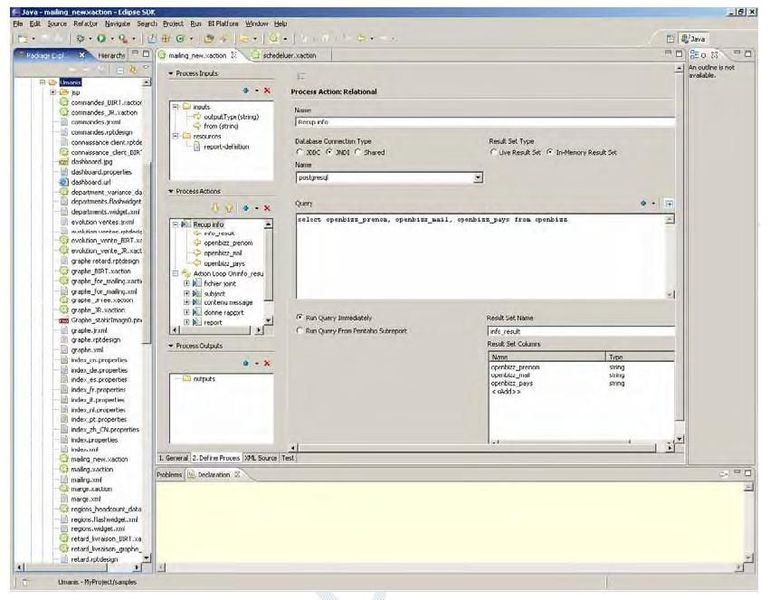The image size is (770, 600).
Task: Select Live Result Set option
Action: [x=493, y=152]
